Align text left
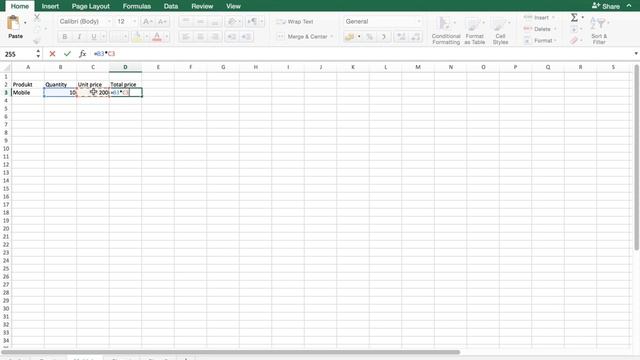This screenshot has width=640, height=360. [x=186, y=37]
